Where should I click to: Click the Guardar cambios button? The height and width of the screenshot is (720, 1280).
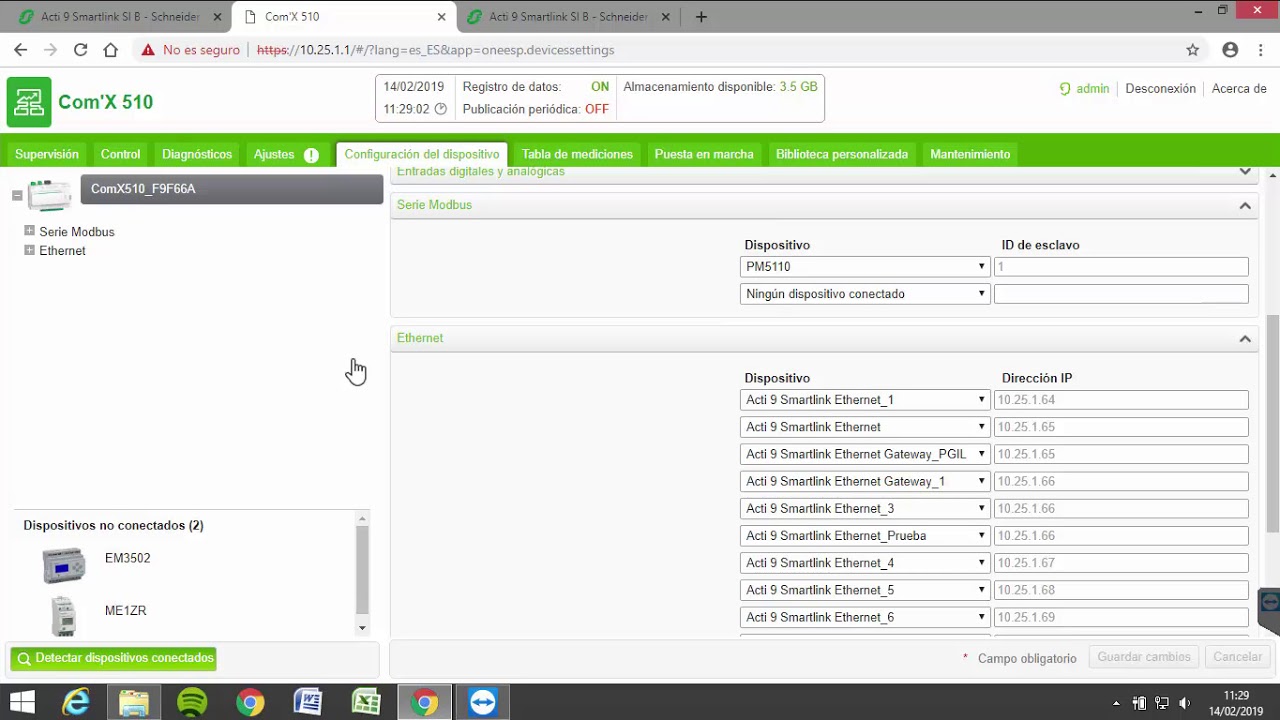click(x=1144, y=657)
